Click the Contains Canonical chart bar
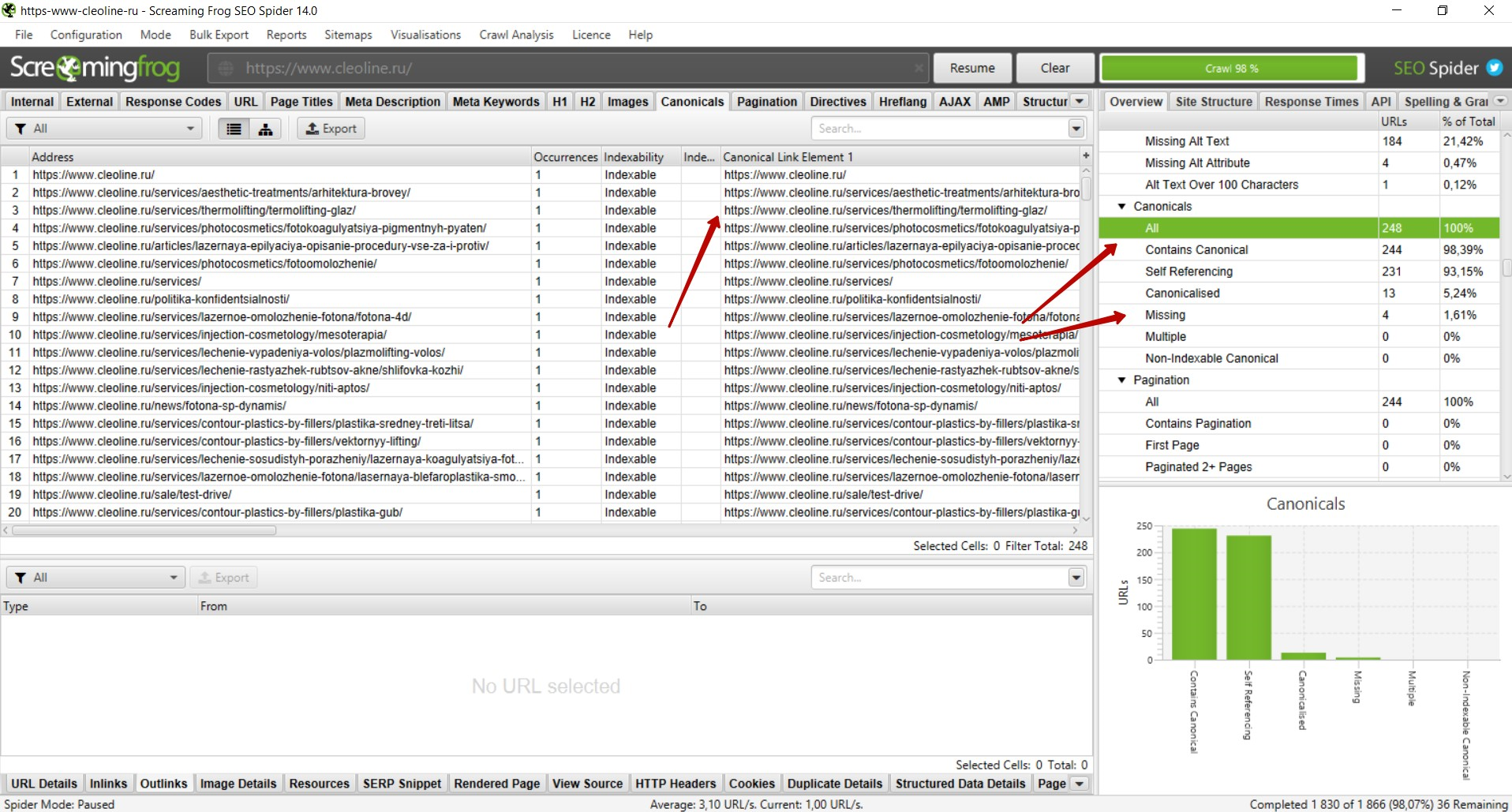Screen dimensions: 1512x812 pyautogui.click(x=1193, y=593)
